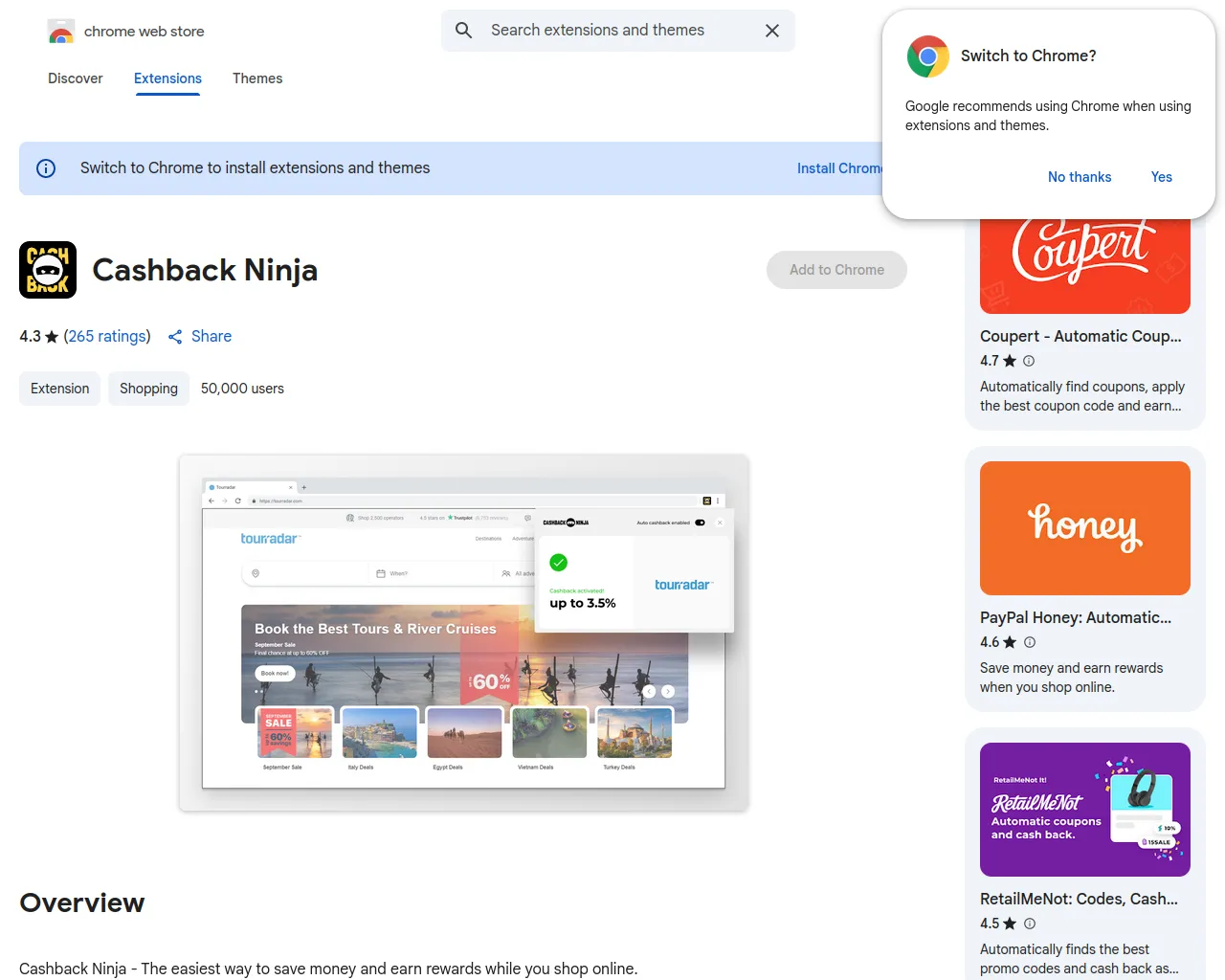
Task: Click the info icon beside RetailMeNot's 4.5 rating
Action: click(x=1030, y=924)
